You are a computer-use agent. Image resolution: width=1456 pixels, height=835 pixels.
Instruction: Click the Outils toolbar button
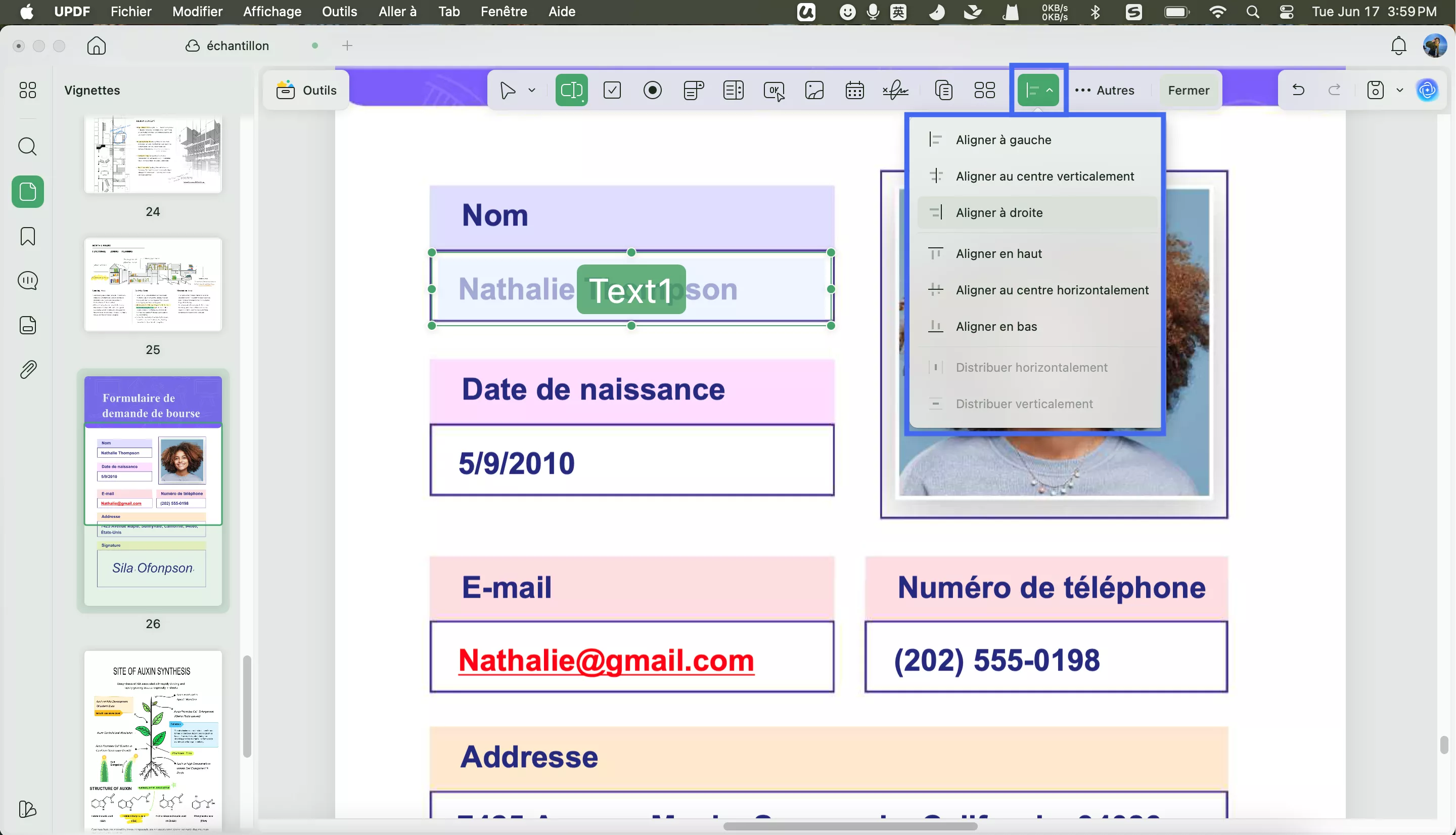click(306, 90)
